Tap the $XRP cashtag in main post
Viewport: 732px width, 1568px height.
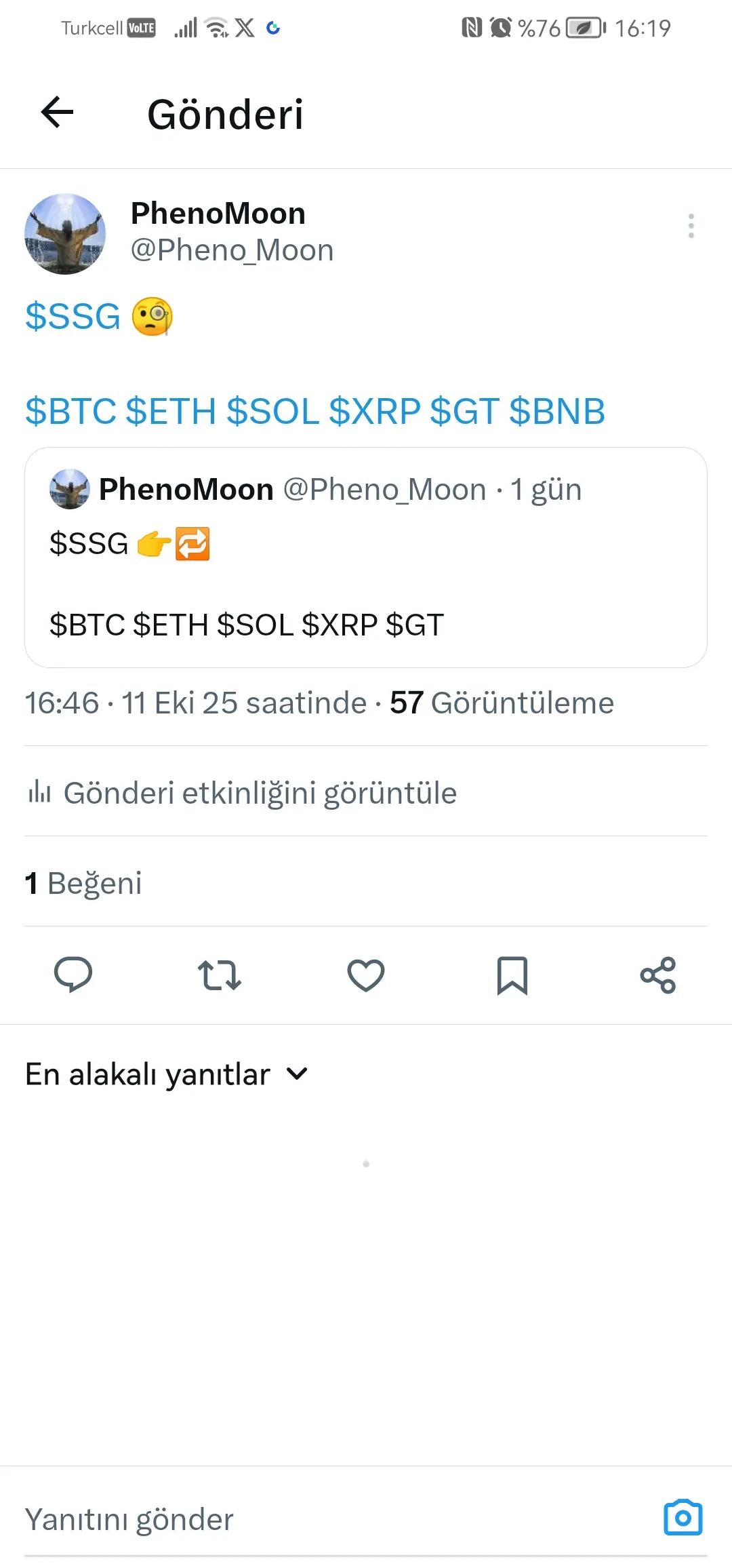tap(374, 412)
